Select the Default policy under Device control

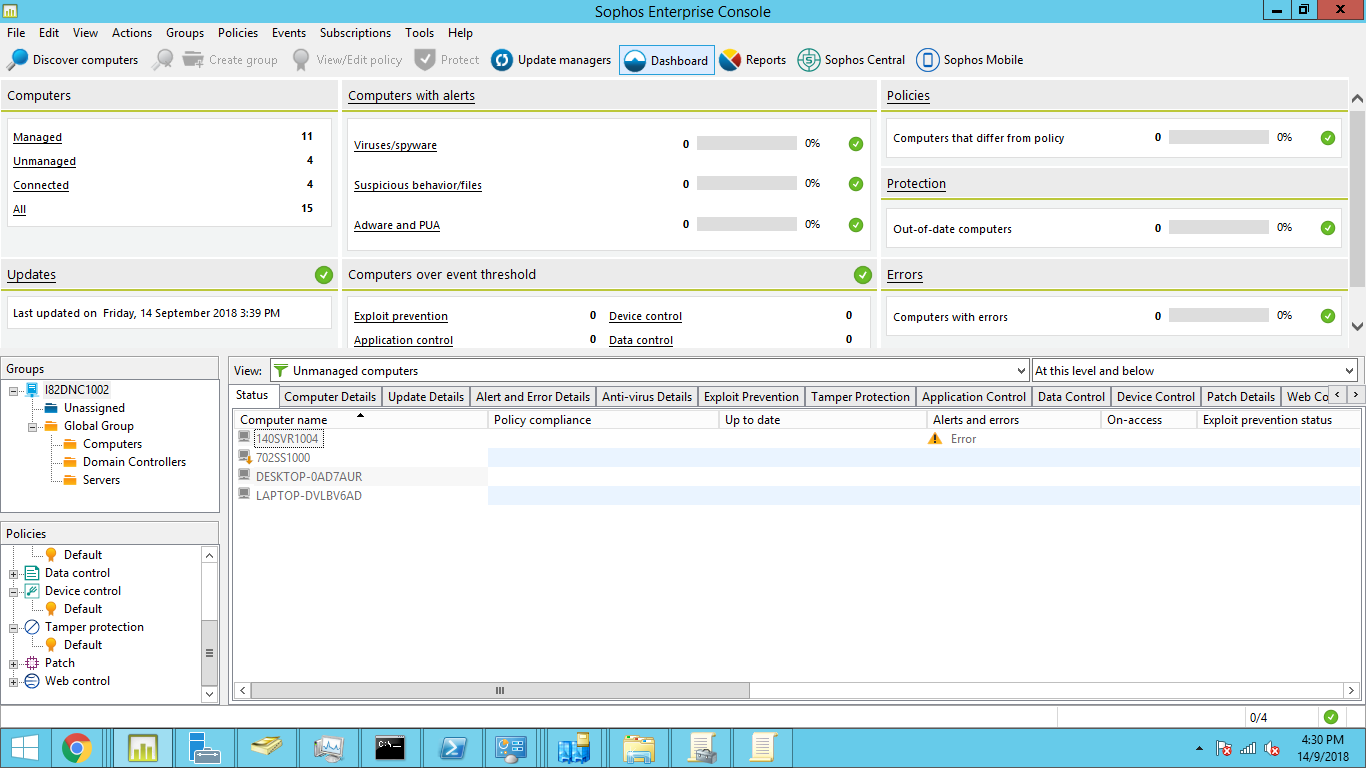point(83,609)
